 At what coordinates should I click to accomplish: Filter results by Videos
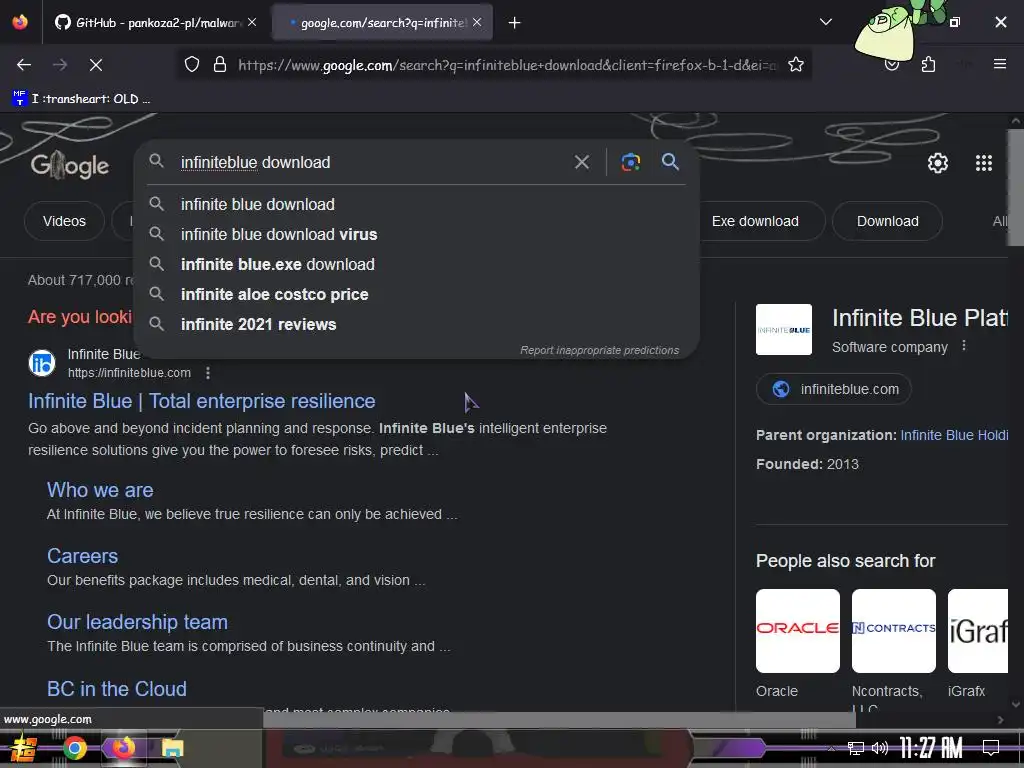click(x=64, y=221)
